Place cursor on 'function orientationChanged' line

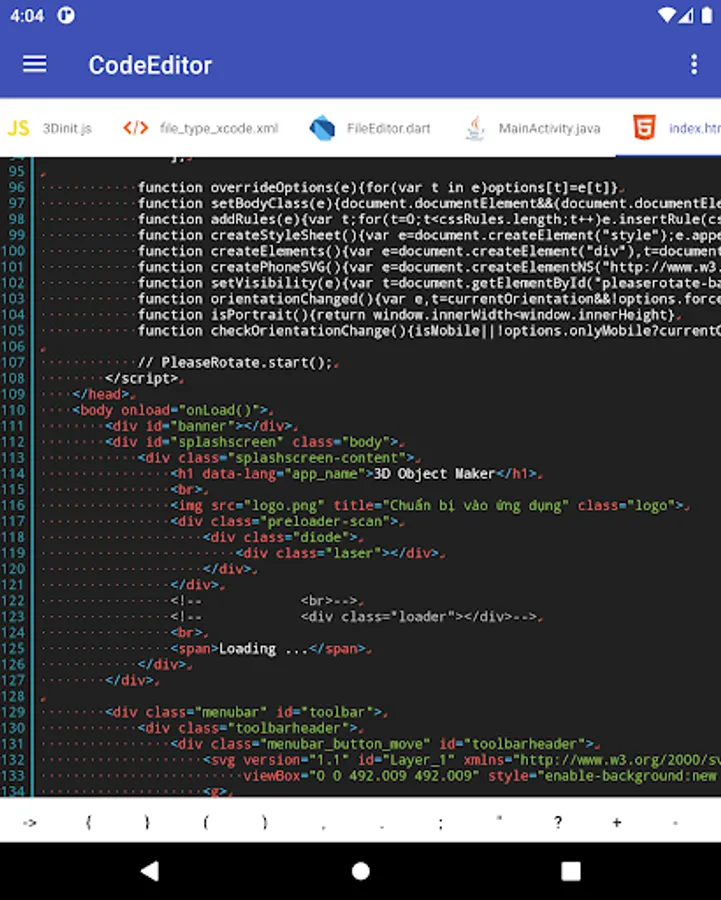click(429, 298)
